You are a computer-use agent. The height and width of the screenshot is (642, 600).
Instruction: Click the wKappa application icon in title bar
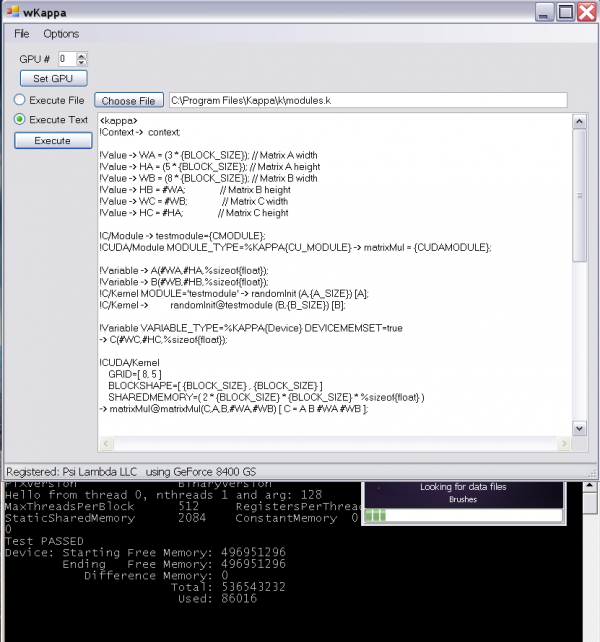12,11
